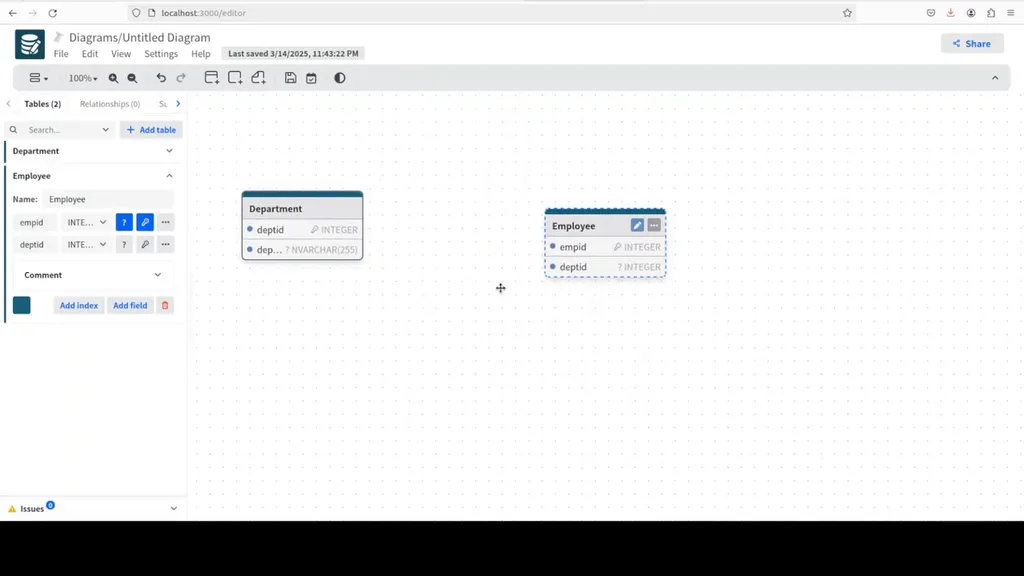Click the table Name input field

(108, 199)
